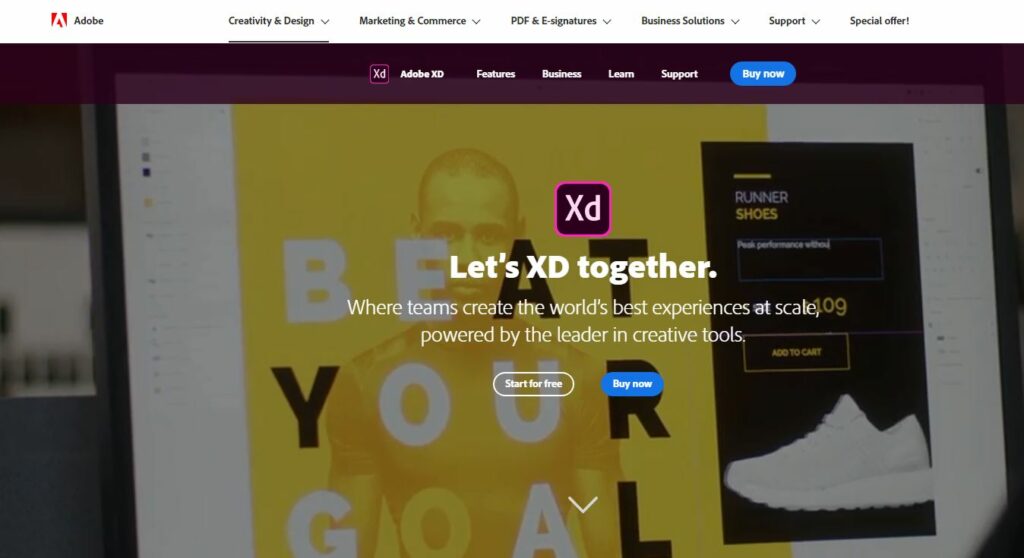Expand the Creativity & Design chevron
This screenshot has width=1024, height=558.
pyautogui.click(x=325, y=22)
